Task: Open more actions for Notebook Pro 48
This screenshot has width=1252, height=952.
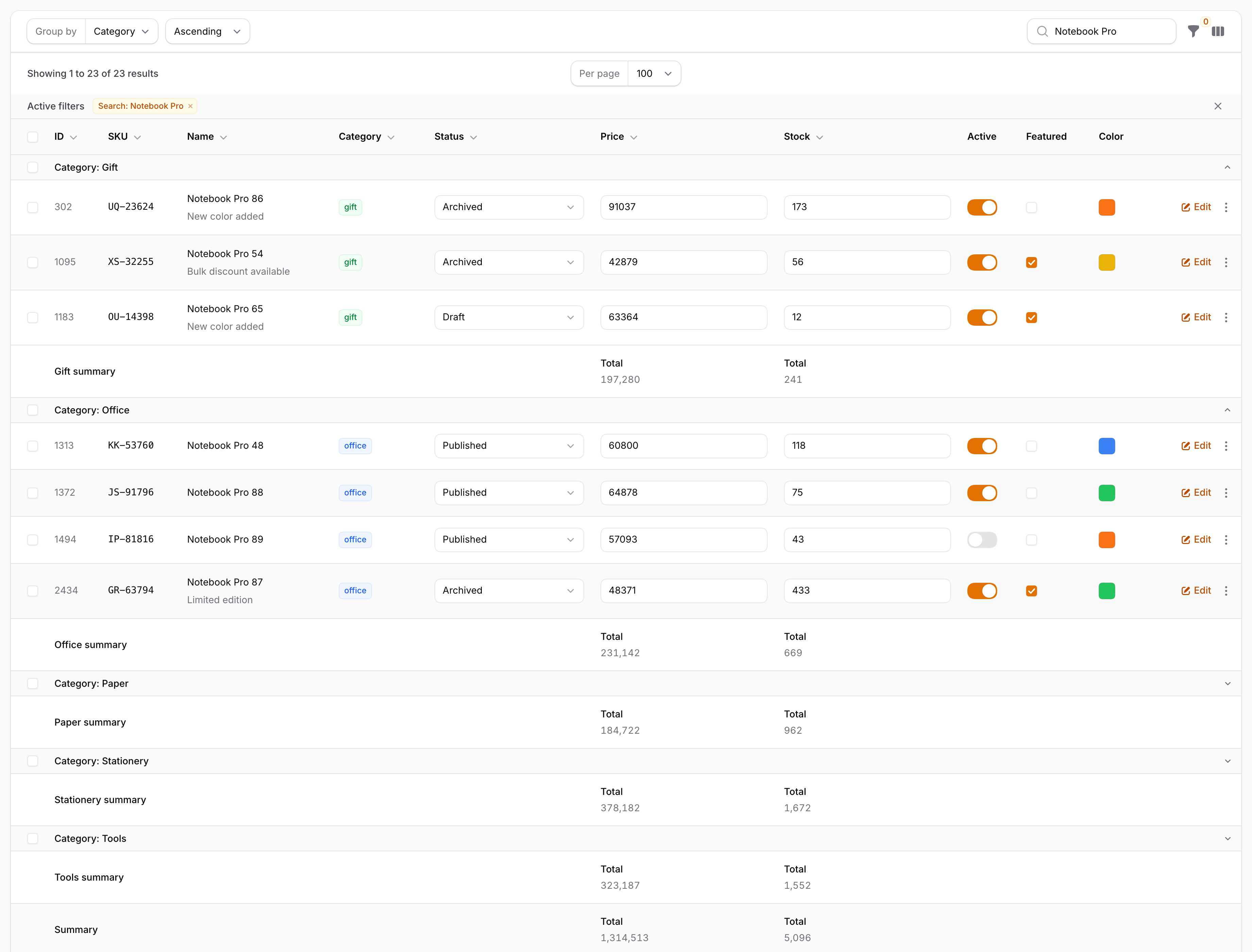Action: pos(1226,446)
